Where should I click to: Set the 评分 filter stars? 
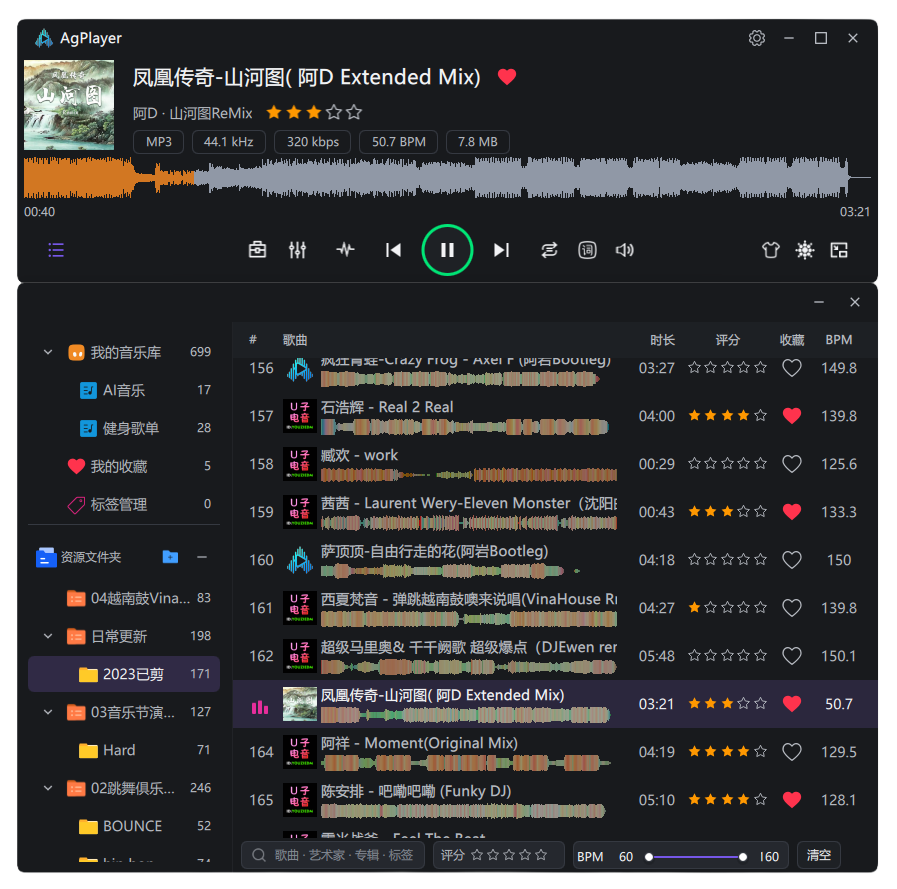509,855
